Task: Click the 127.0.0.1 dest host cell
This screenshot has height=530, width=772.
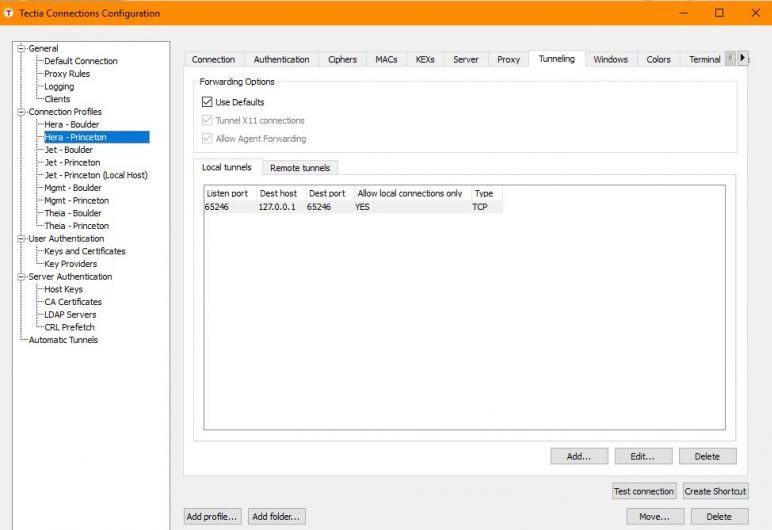Action: point(277,207)
